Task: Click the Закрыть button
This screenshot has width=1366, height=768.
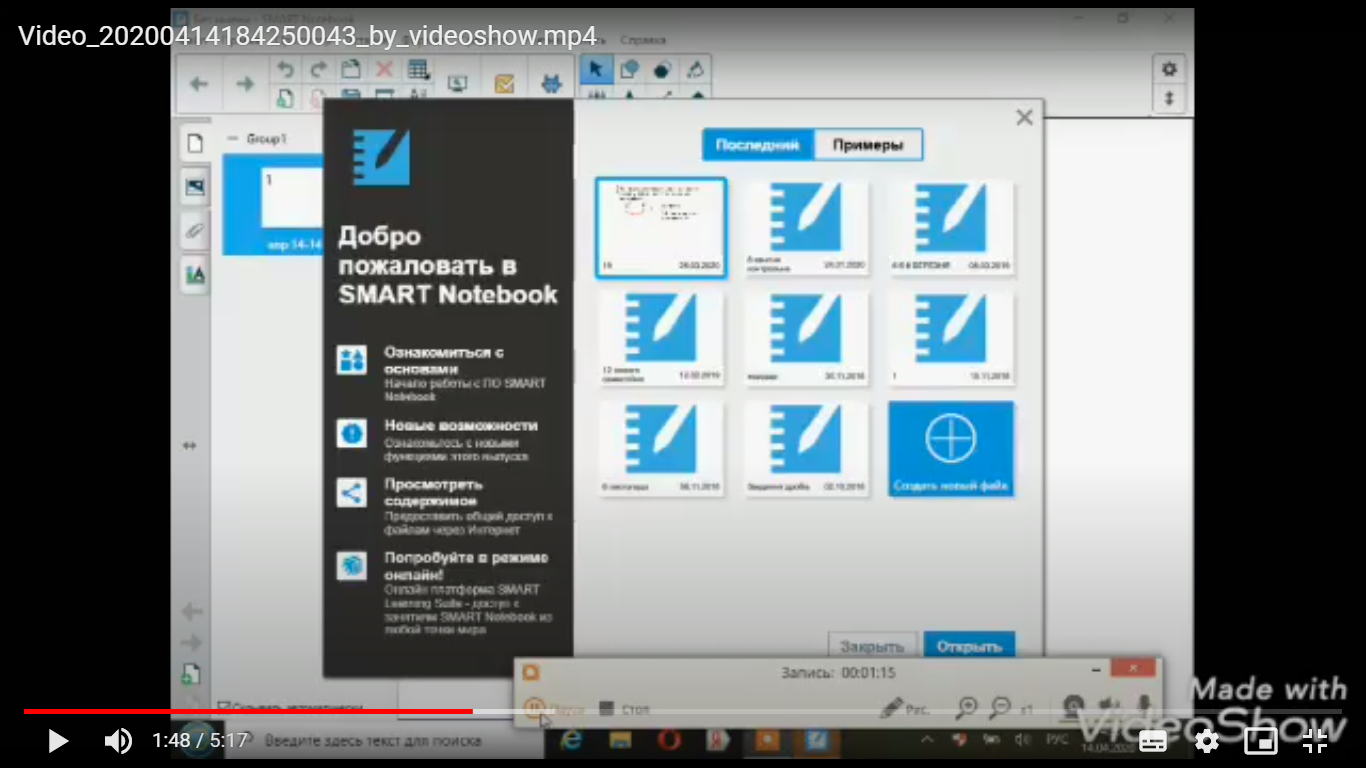Action: [872, 647]
